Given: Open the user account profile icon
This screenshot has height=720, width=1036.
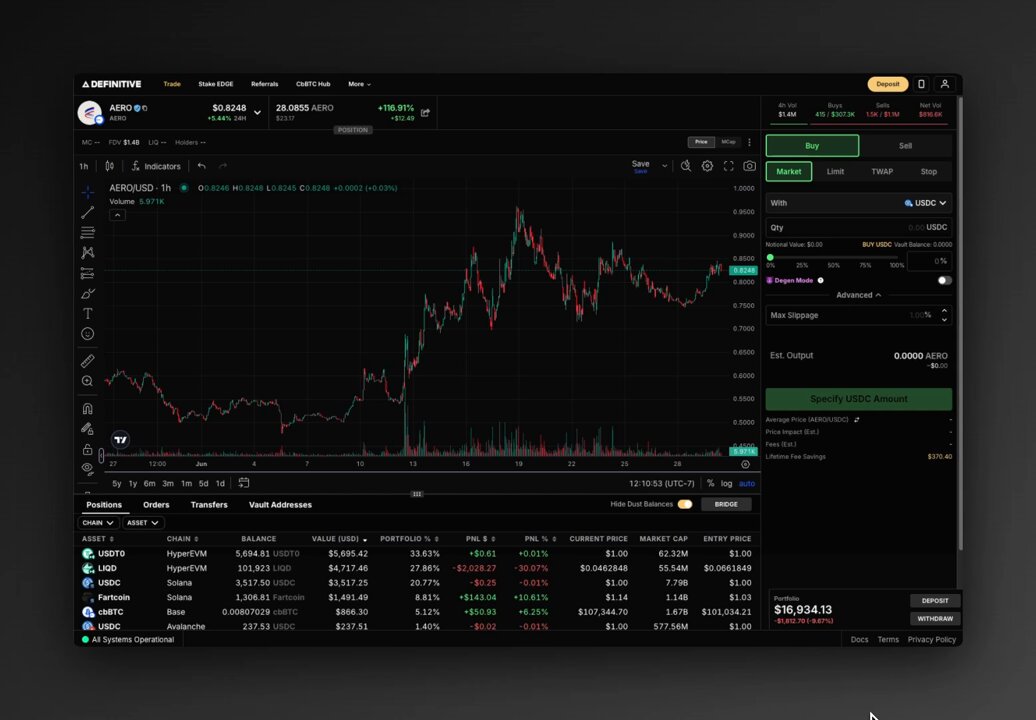Looking at the screenshot, I should point(945,84).
